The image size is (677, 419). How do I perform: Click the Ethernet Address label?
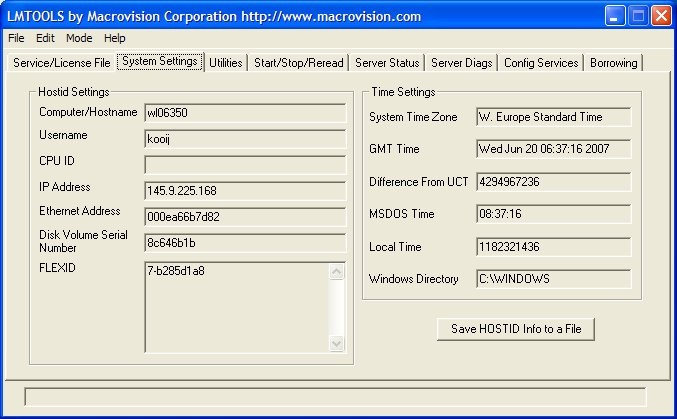pos(80,211)
